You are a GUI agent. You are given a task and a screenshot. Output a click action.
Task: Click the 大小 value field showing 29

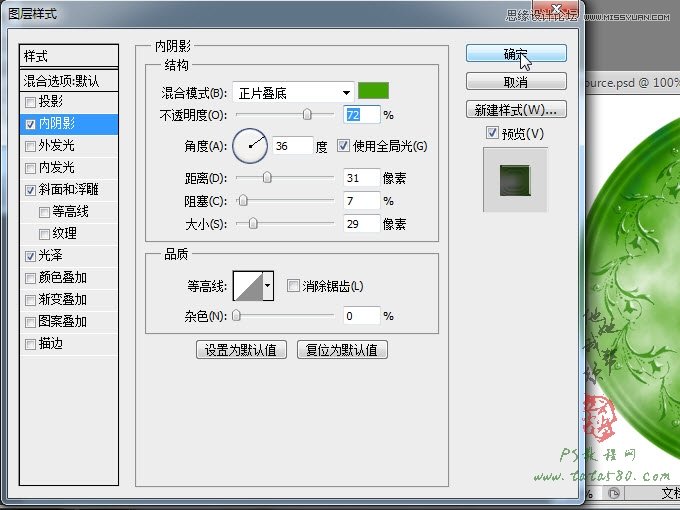point(362,224)
